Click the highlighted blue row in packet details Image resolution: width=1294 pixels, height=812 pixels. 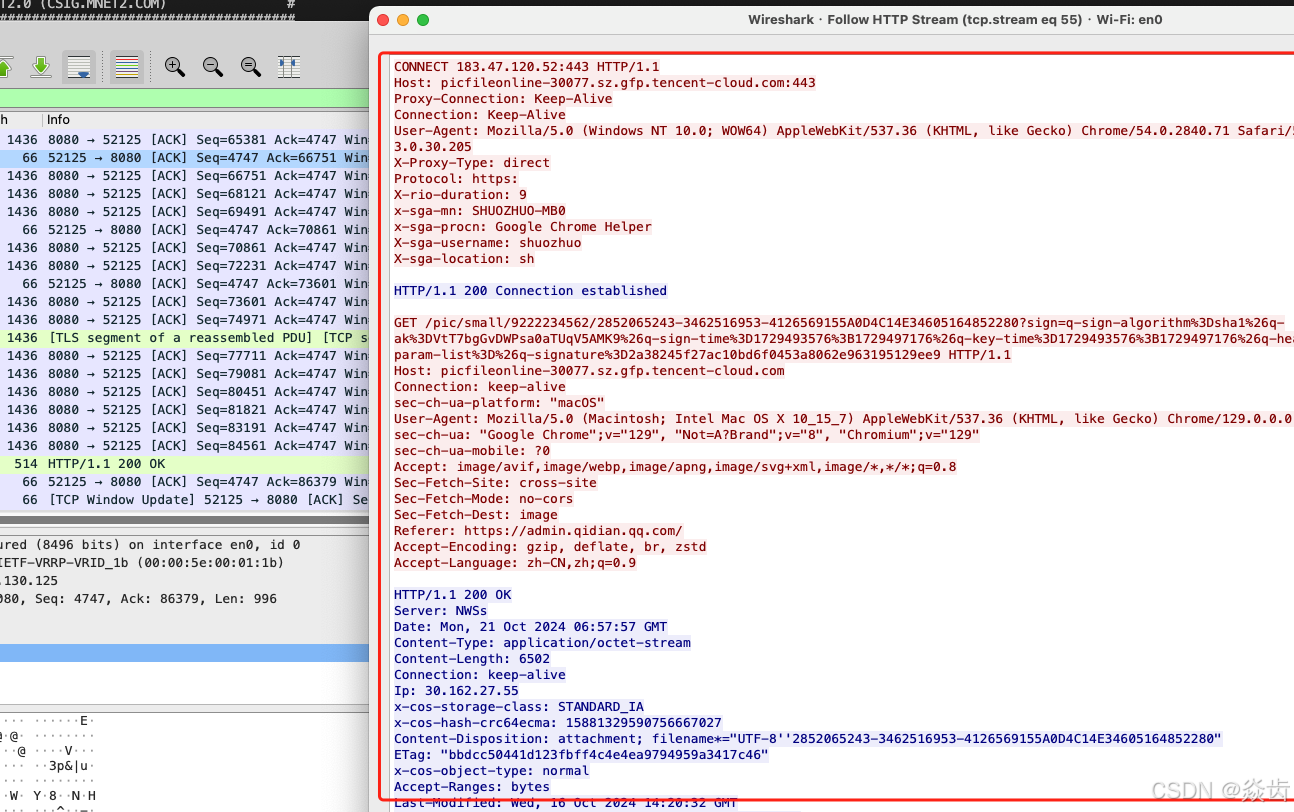coord(184,653)
